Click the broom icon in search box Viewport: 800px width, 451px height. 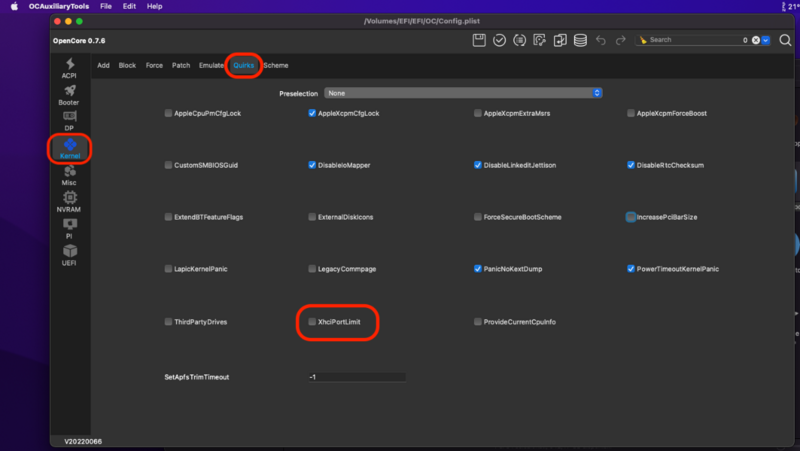(x=643, y=40)
